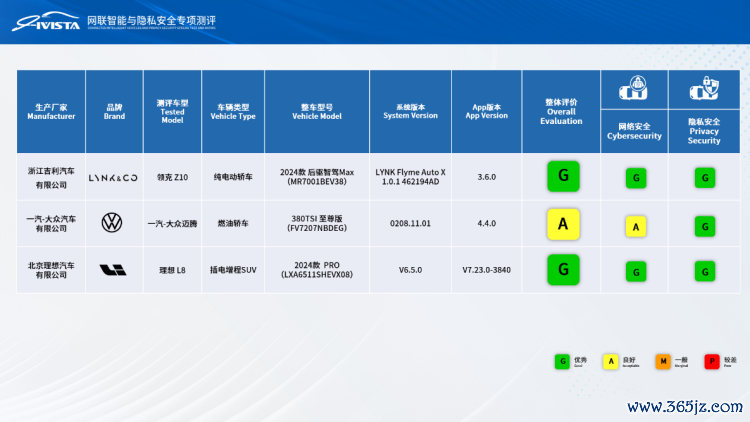Click the 网联智能与隐私安全专项测评 title
Viewport: 750px width, 422px height.
pyautogui.click(x=151, y=21)
